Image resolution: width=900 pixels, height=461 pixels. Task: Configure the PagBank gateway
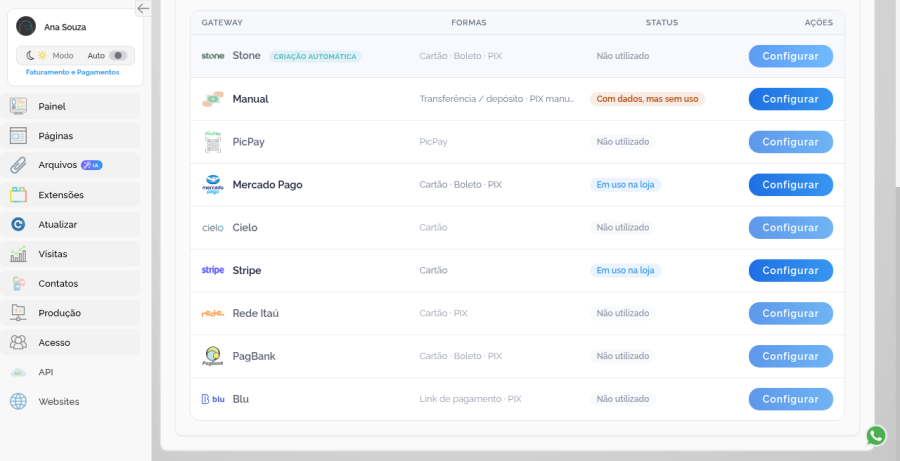pos(790,356)
